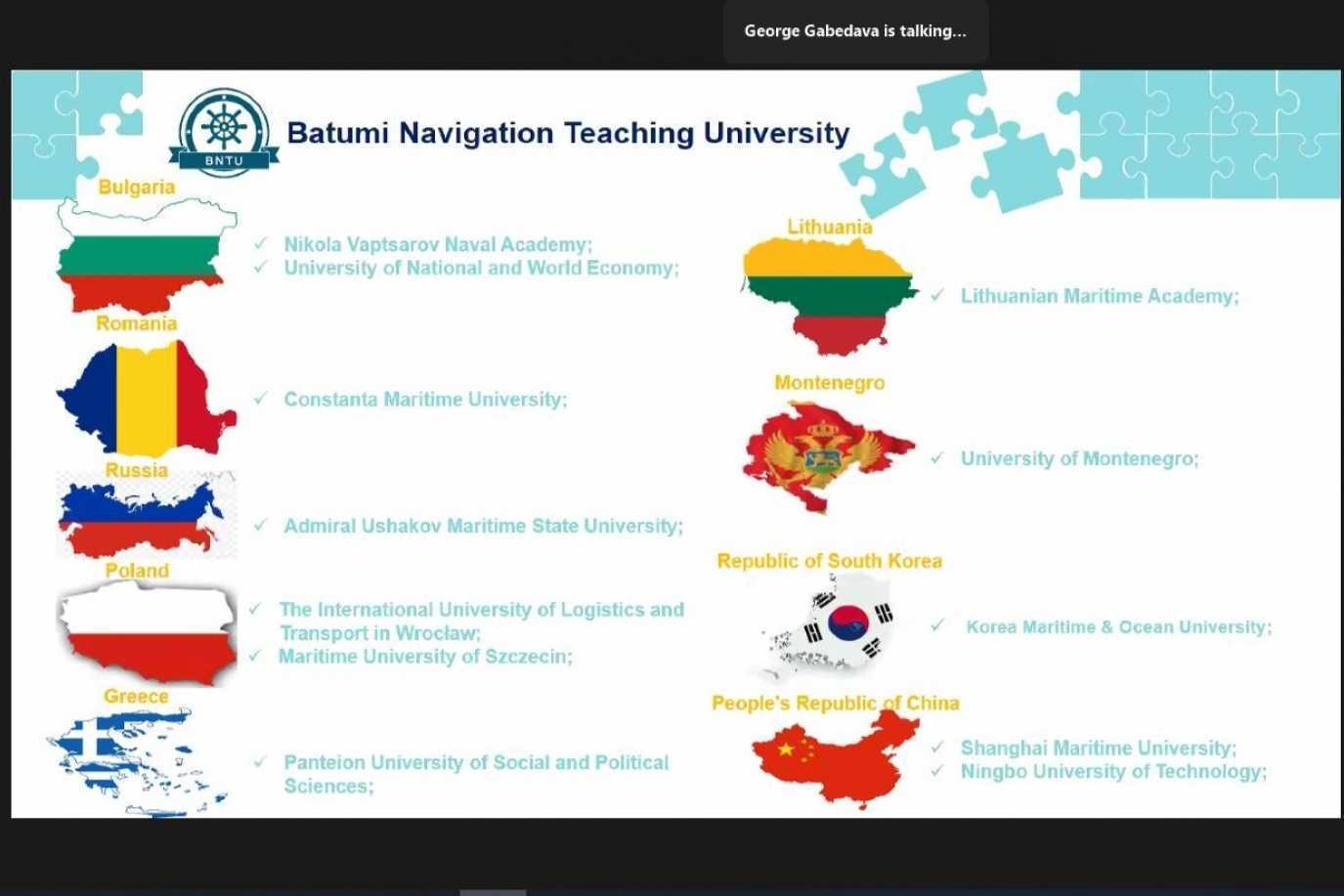
Task: Click 'Nikola Vaptsarov Naval Academy' text
Action: pos(438,244)
